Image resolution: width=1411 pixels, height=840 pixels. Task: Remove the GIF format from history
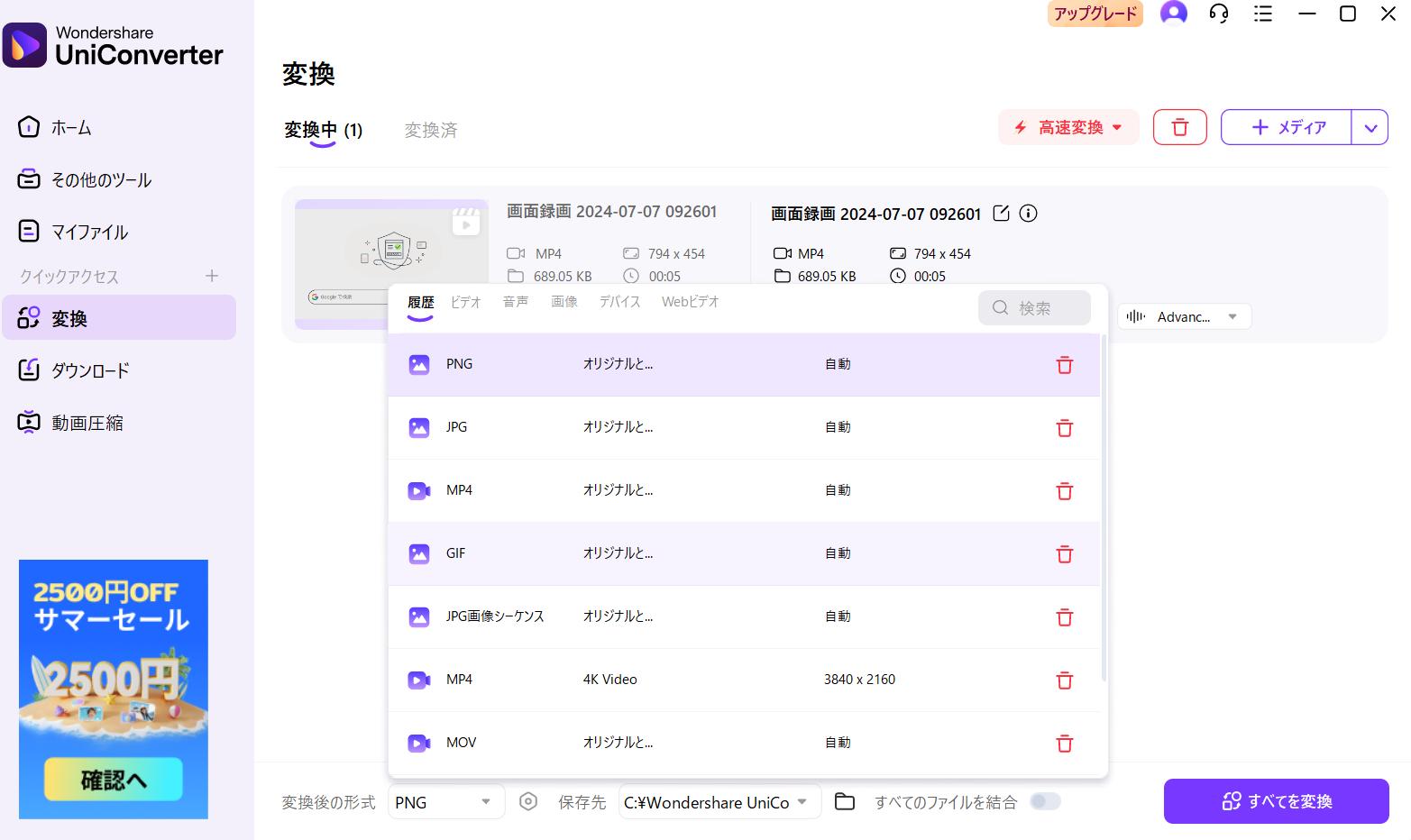(x=1065, y=554)
